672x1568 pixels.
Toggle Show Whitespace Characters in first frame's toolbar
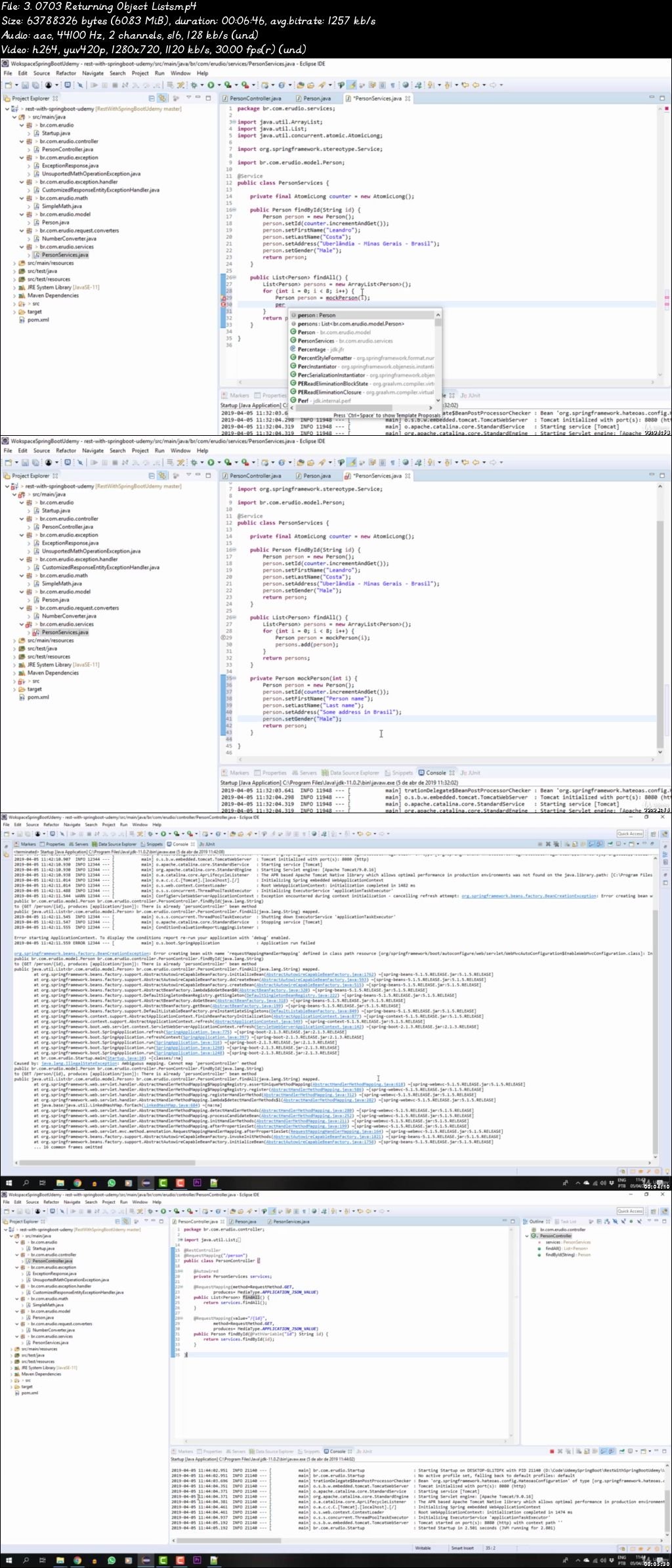click(x=392, y=85)
